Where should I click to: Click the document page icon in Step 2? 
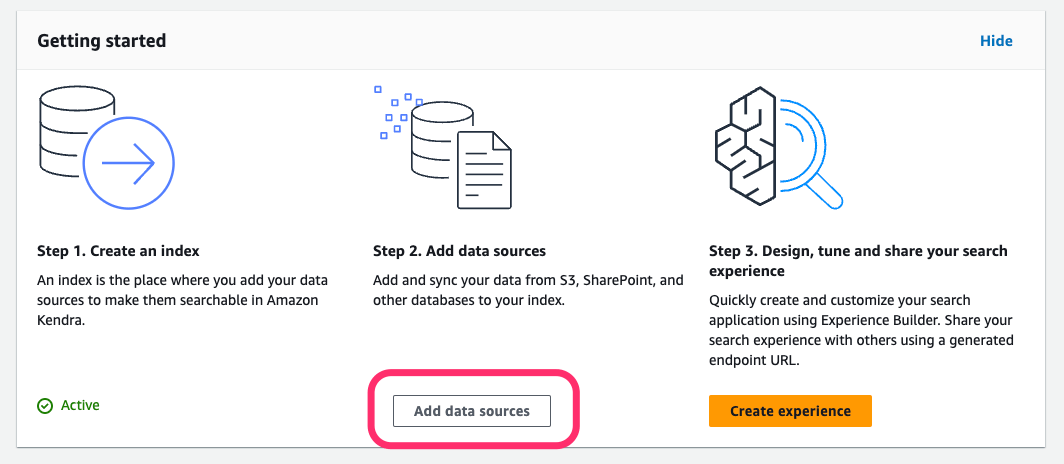click(484, 170)
